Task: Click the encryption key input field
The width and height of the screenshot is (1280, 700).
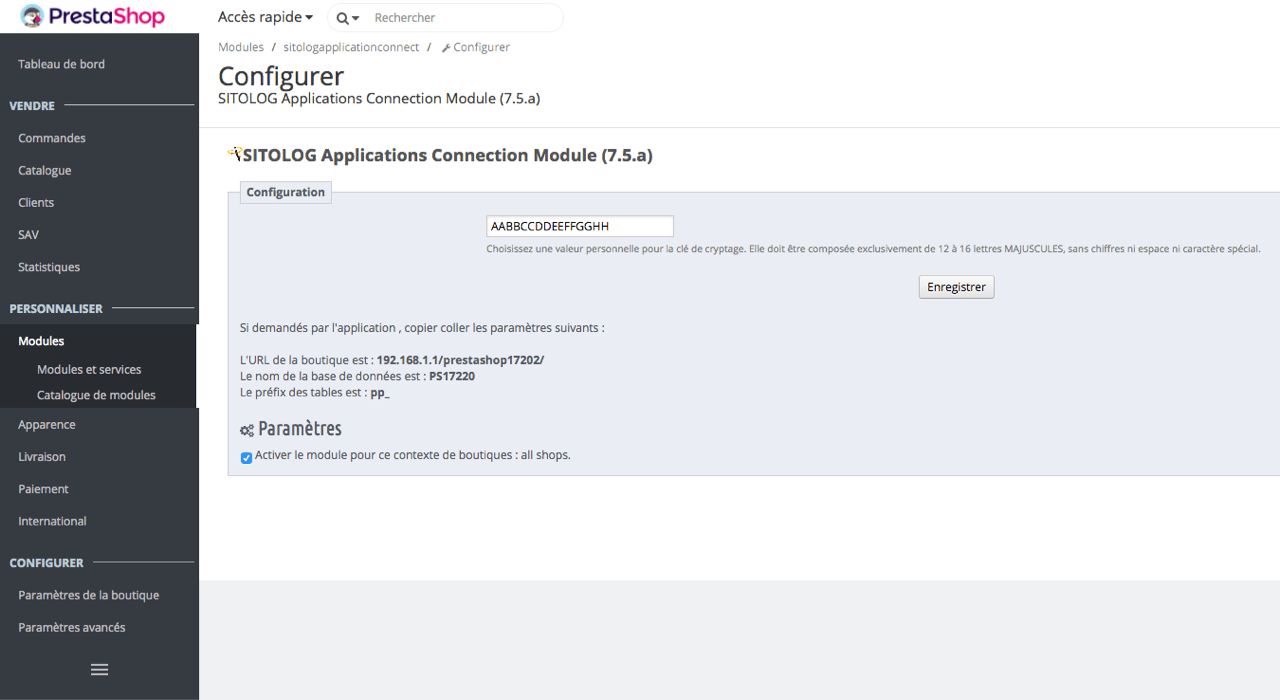Action: click(580, 226)
